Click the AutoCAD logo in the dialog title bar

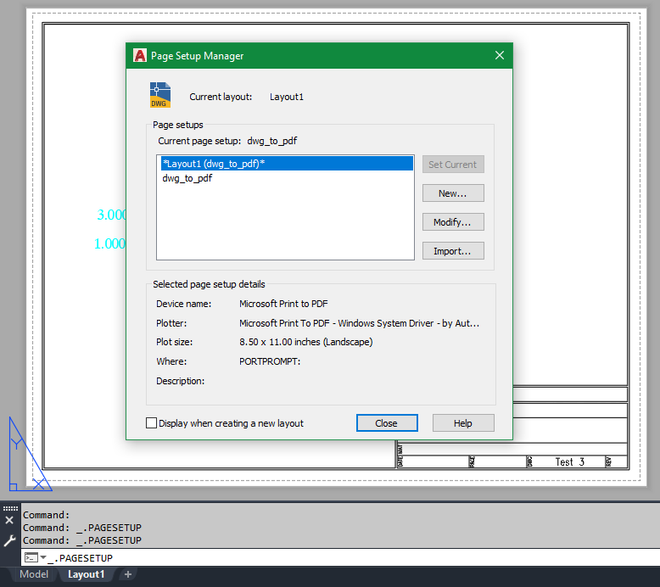point(140,55)
